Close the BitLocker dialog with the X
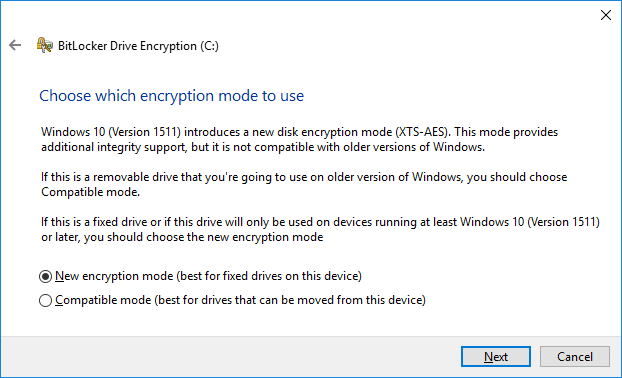Image resolution: width=622 pixels, height=378 pixels. click(605, 15)
